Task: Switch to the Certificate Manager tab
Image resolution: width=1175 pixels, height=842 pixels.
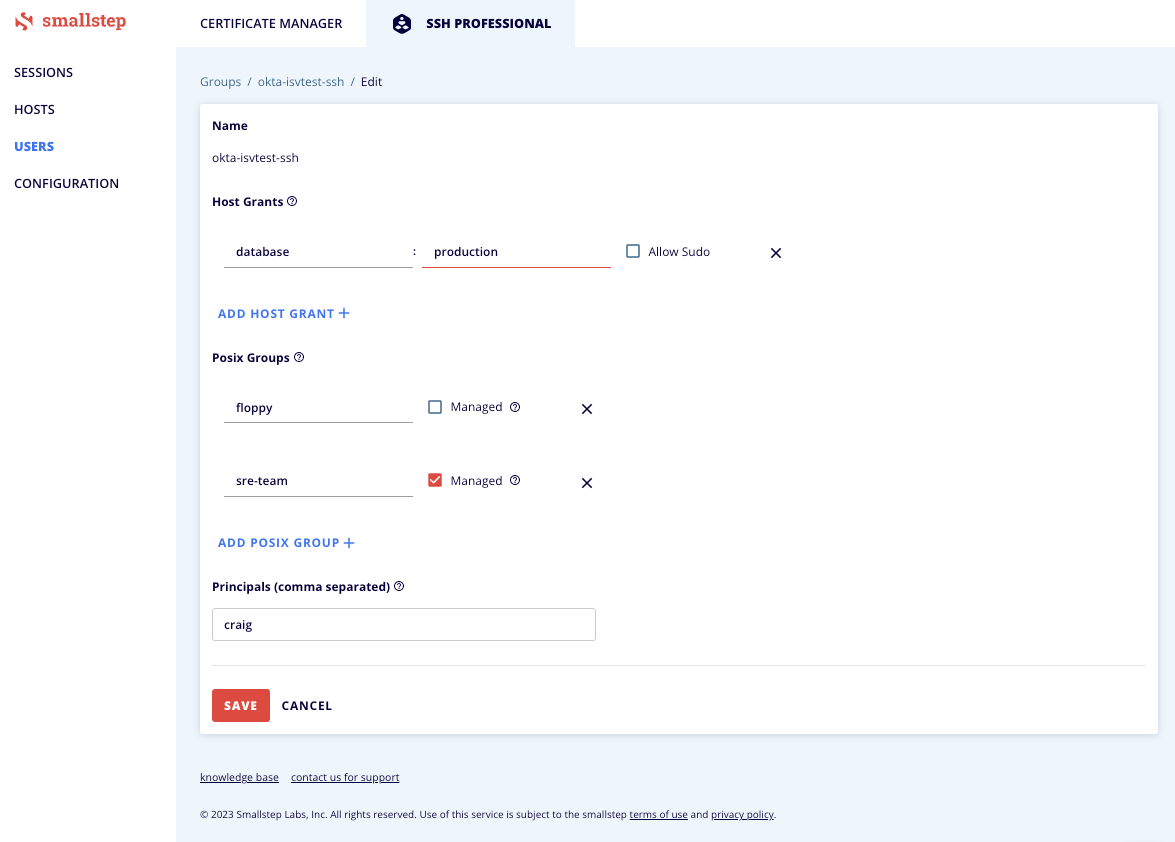Action: [271, 23]
